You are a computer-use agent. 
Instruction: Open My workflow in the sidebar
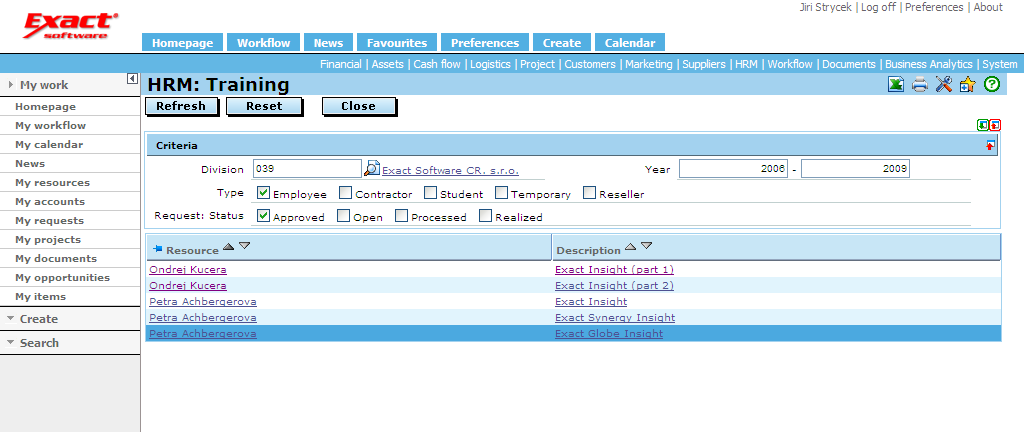[x=51, y=125]
